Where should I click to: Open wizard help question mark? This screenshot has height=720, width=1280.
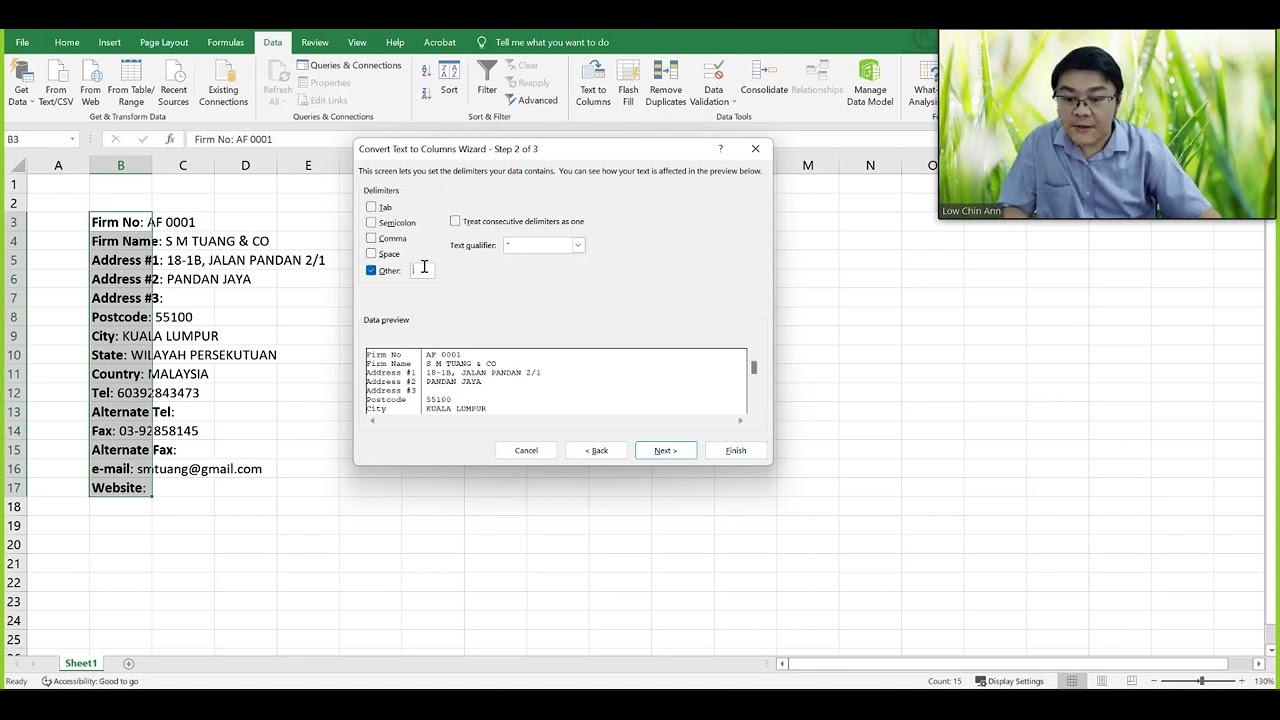coord(720,149)
